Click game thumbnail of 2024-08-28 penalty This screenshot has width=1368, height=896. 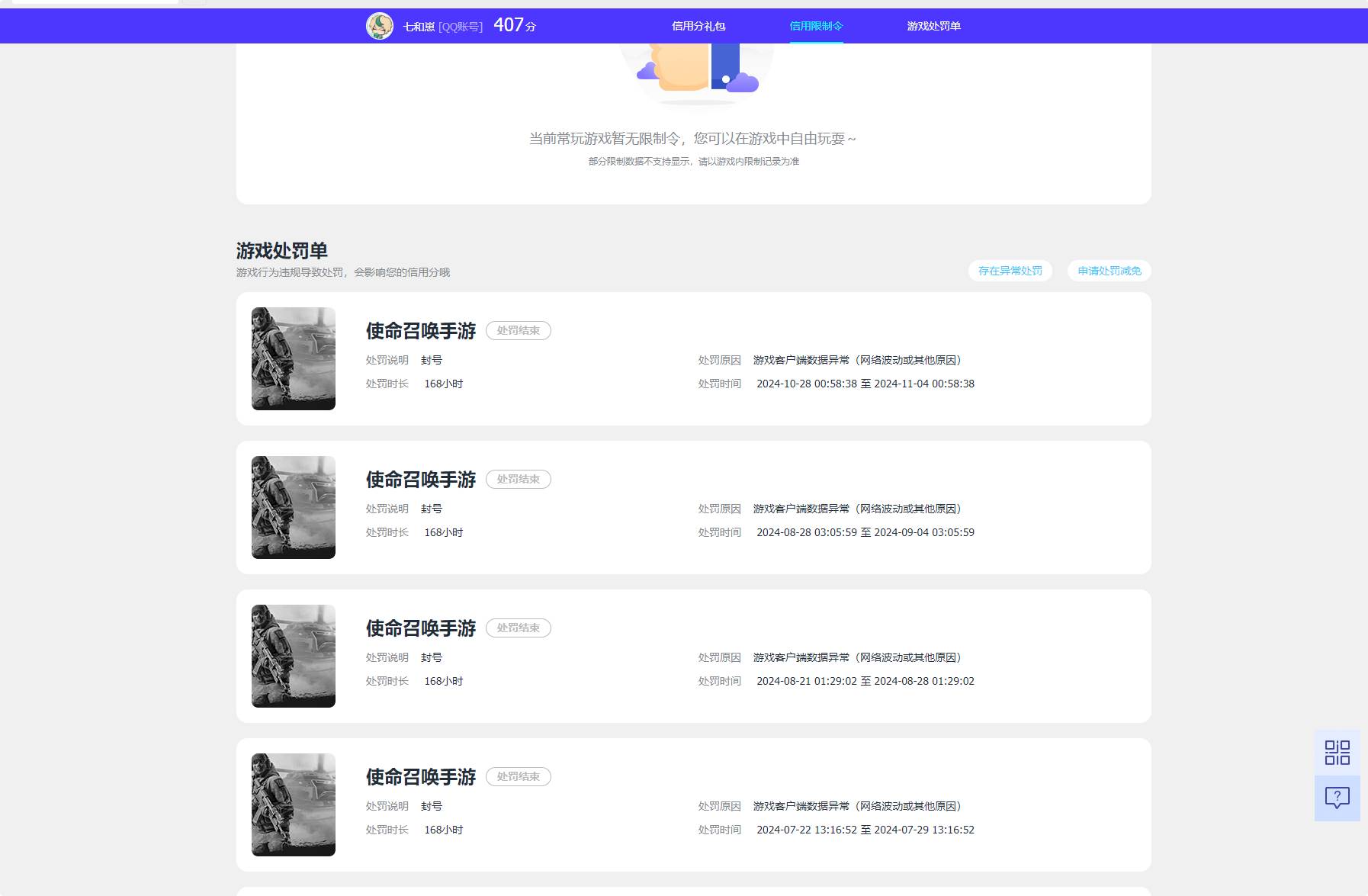point(294,507)
